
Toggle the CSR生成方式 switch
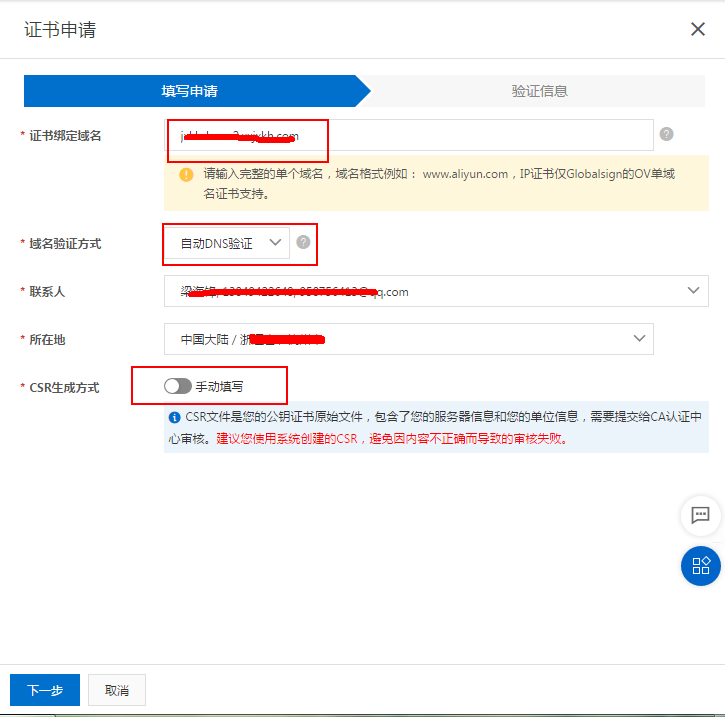click(177, 386)
